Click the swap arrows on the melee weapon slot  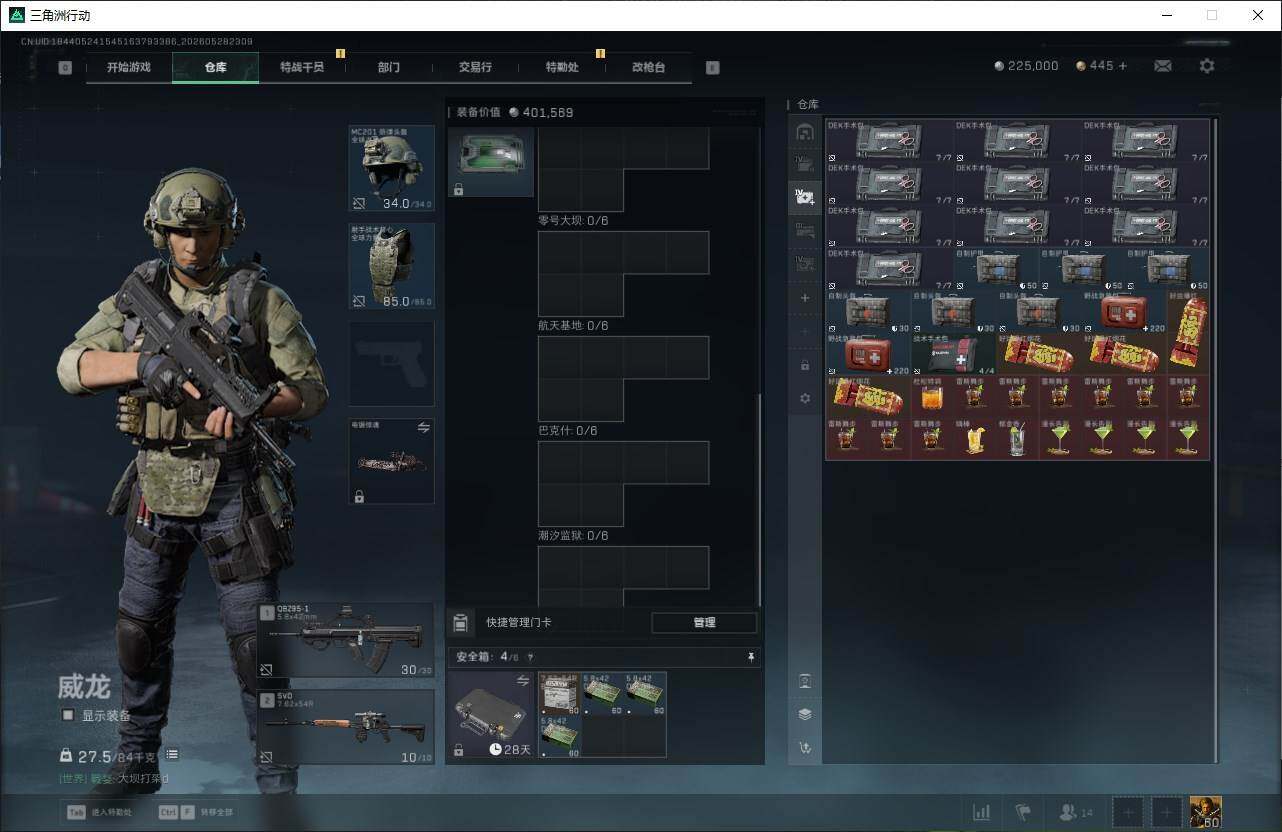coord(423,427)
